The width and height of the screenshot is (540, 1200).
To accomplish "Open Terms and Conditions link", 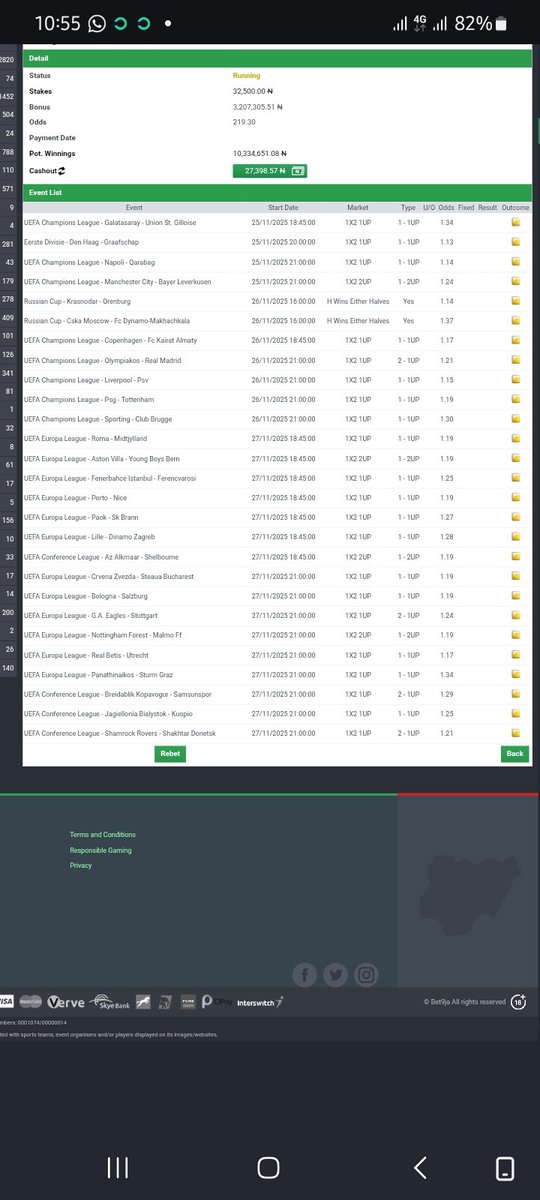I will tap(103, 834).
